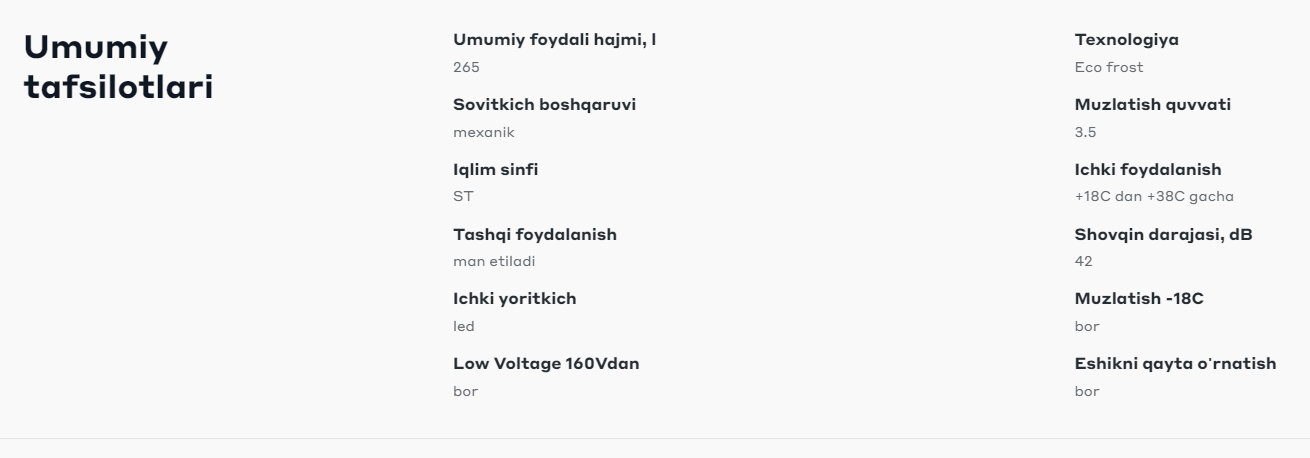This screenshot has width=1310, height=458.
Task: Select the "Tashqi foydalanish" label
Action: [534, 235]
